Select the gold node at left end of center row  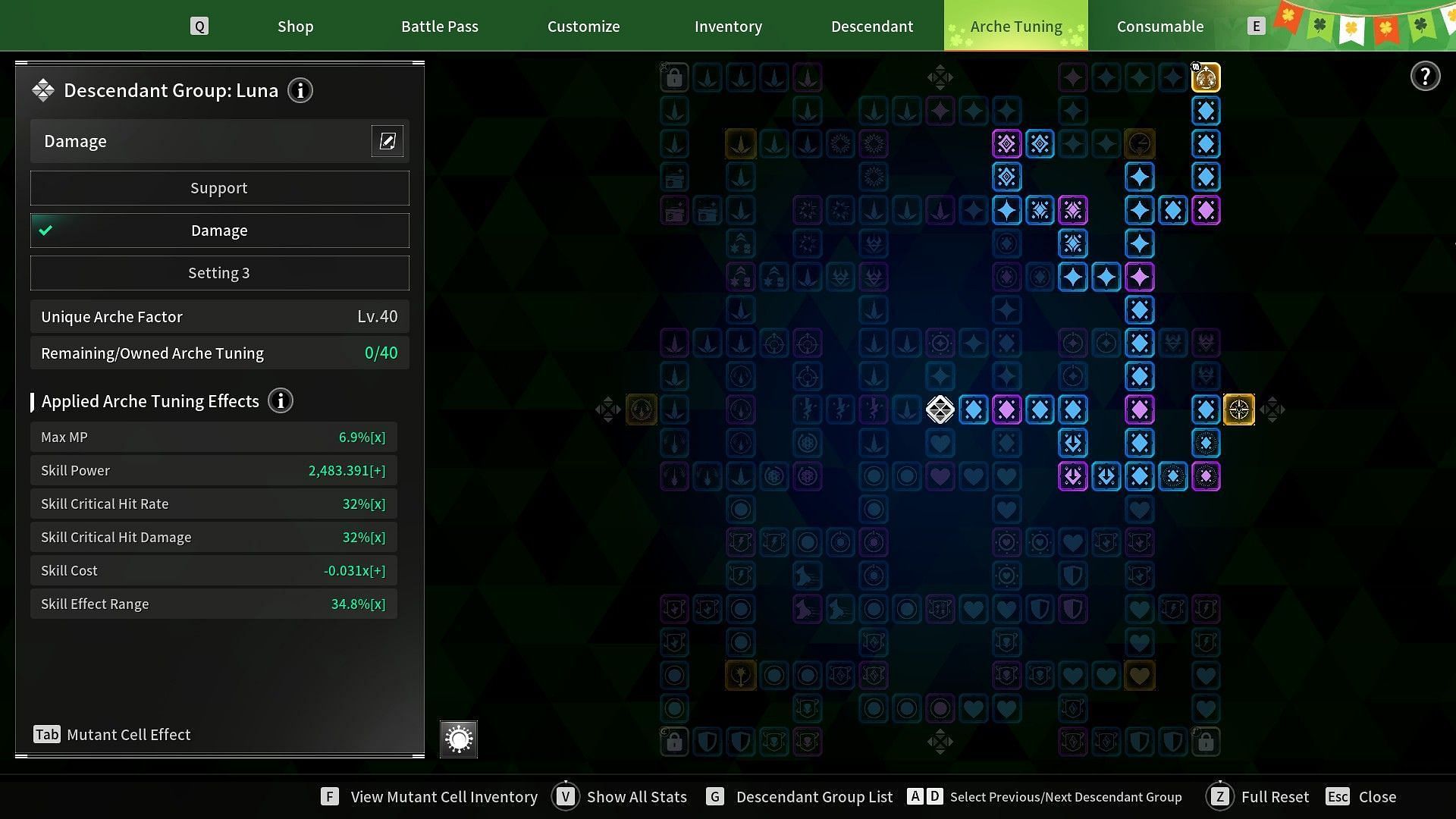642,409
